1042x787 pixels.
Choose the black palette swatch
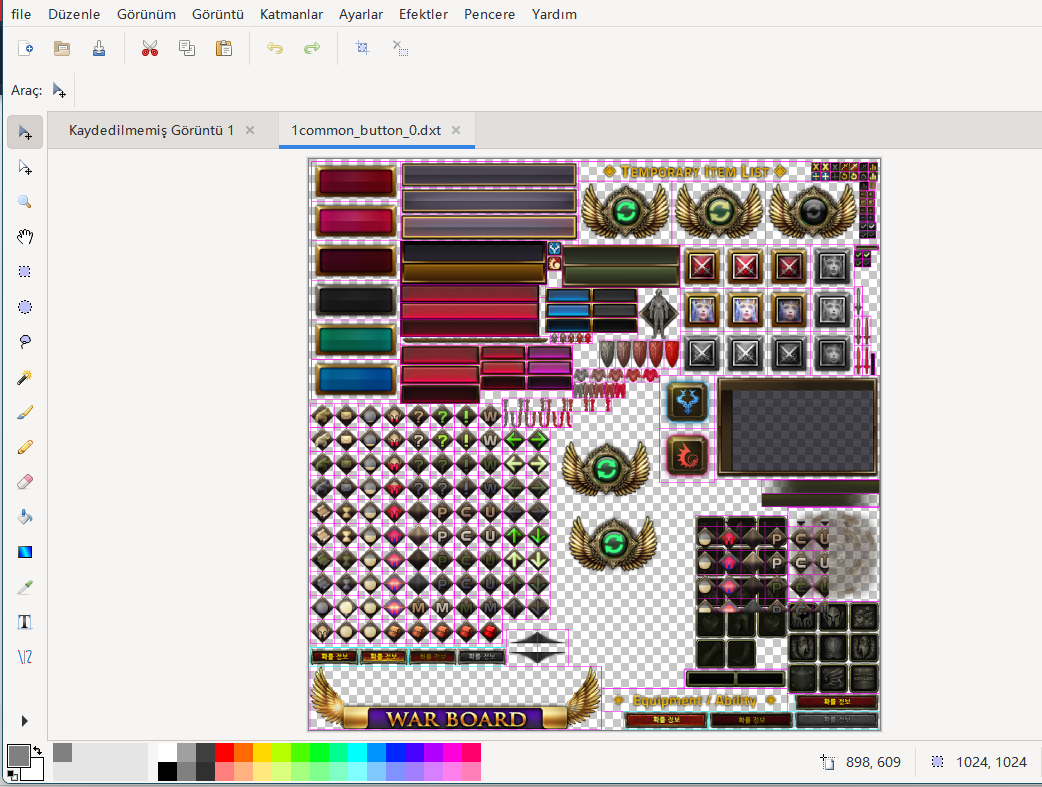167,772
